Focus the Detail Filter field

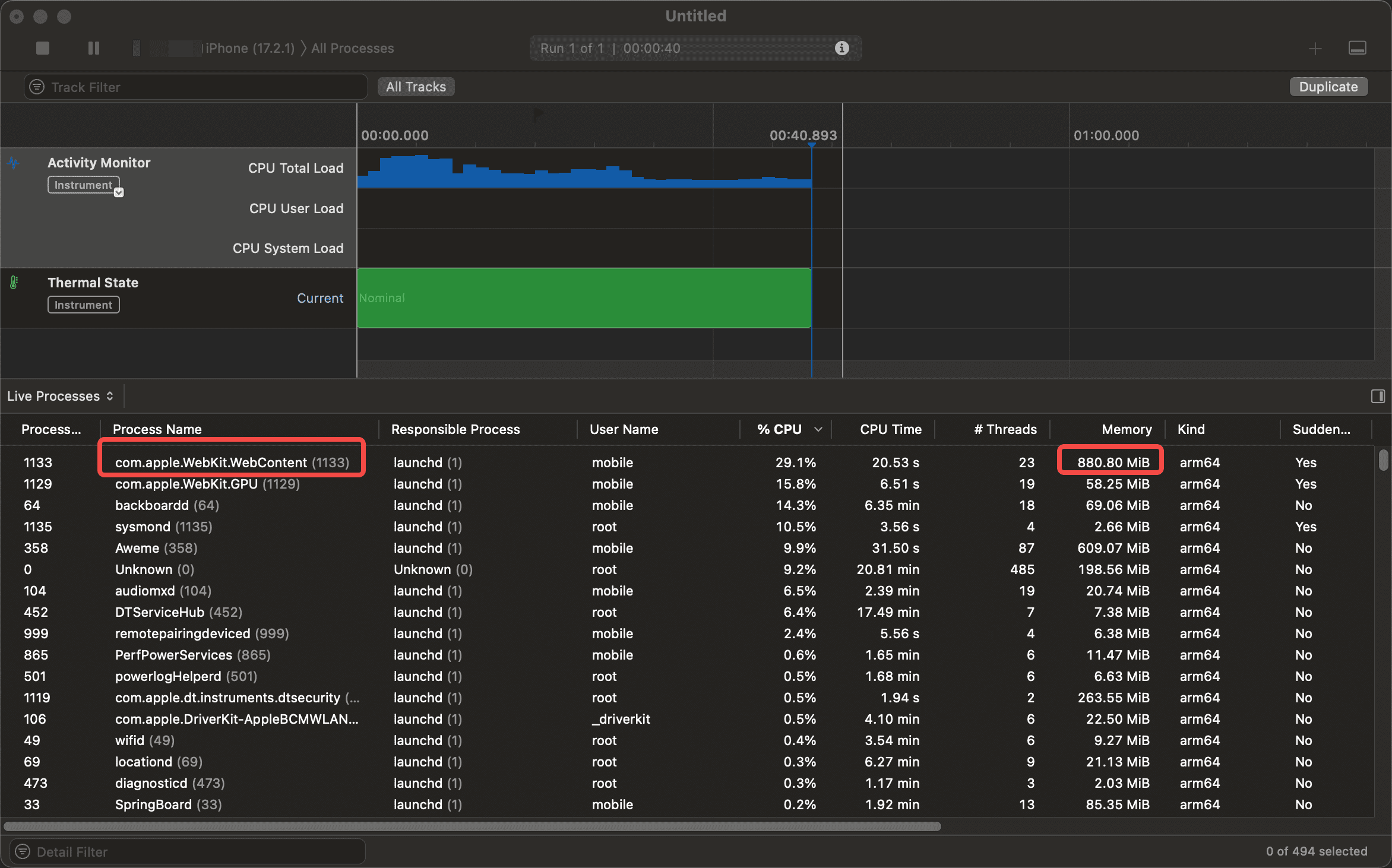point(187,852)
